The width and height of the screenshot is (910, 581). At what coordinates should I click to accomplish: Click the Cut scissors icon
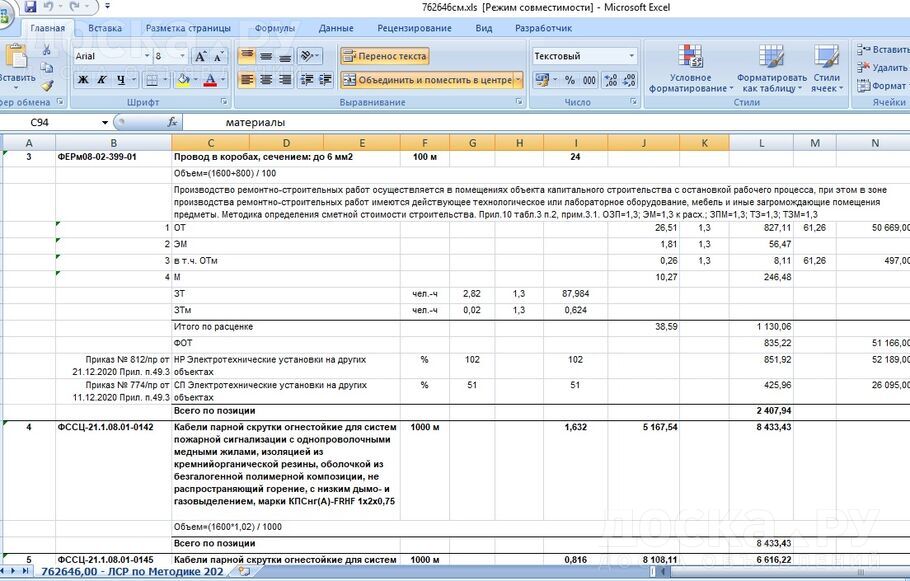click(47, 52)
